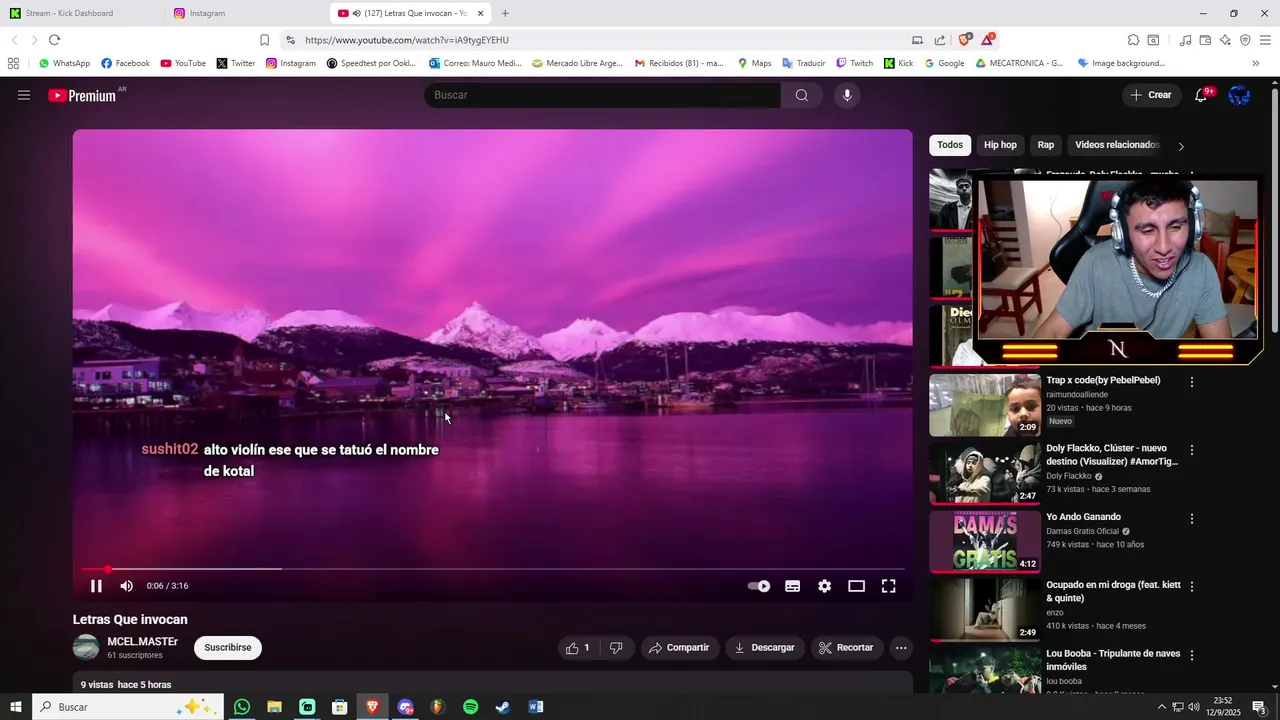Focus the YouTube Buscar search field

(603, 95)
